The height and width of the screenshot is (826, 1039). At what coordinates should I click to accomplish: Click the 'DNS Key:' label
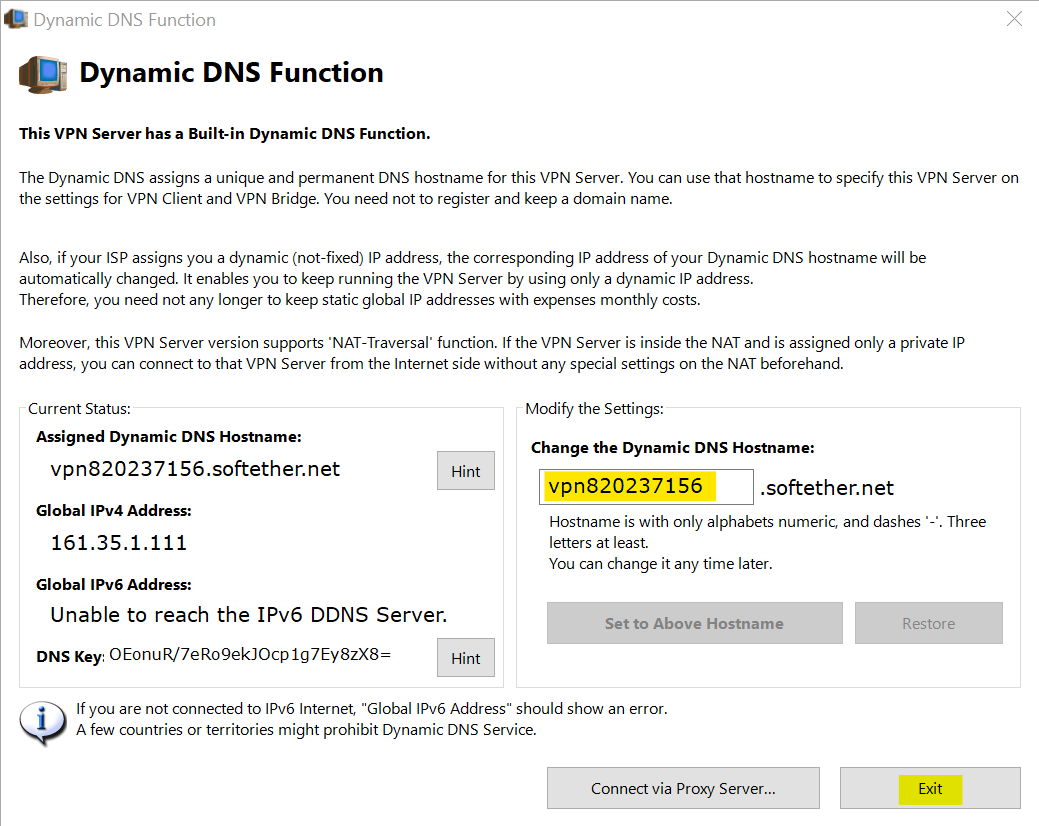[70, 656]
